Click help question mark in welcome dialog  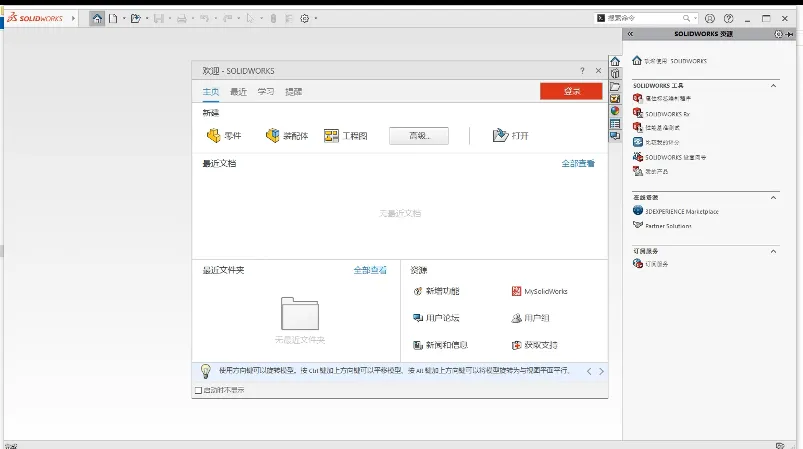point(582,71)
